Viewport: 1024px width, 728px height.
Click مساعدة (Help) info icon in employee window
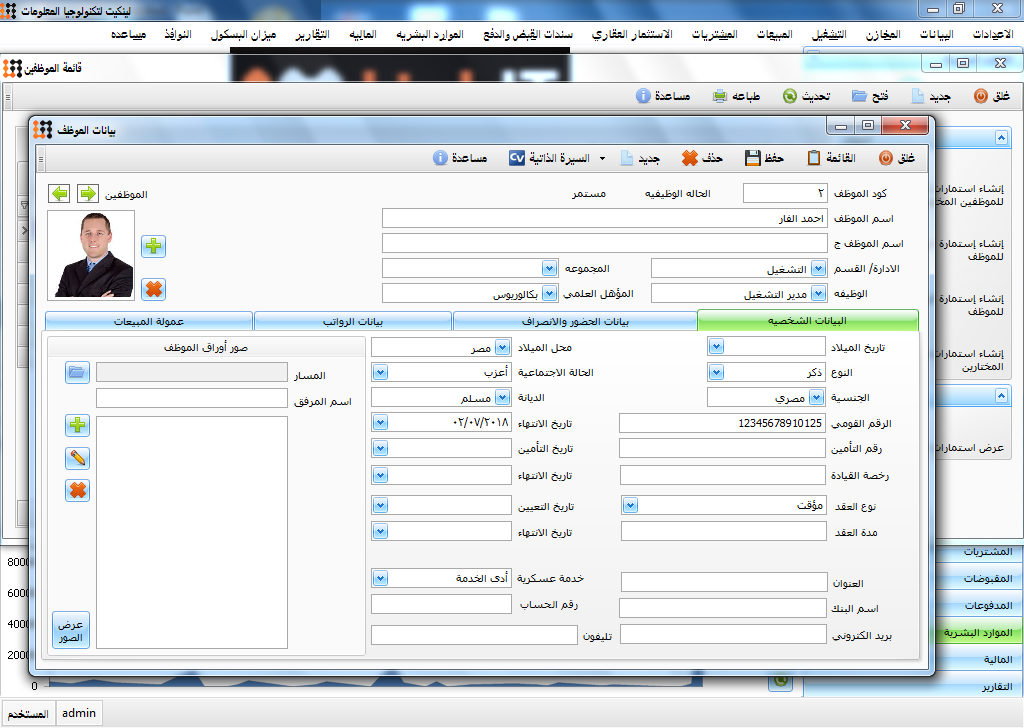tap(440, 158)
